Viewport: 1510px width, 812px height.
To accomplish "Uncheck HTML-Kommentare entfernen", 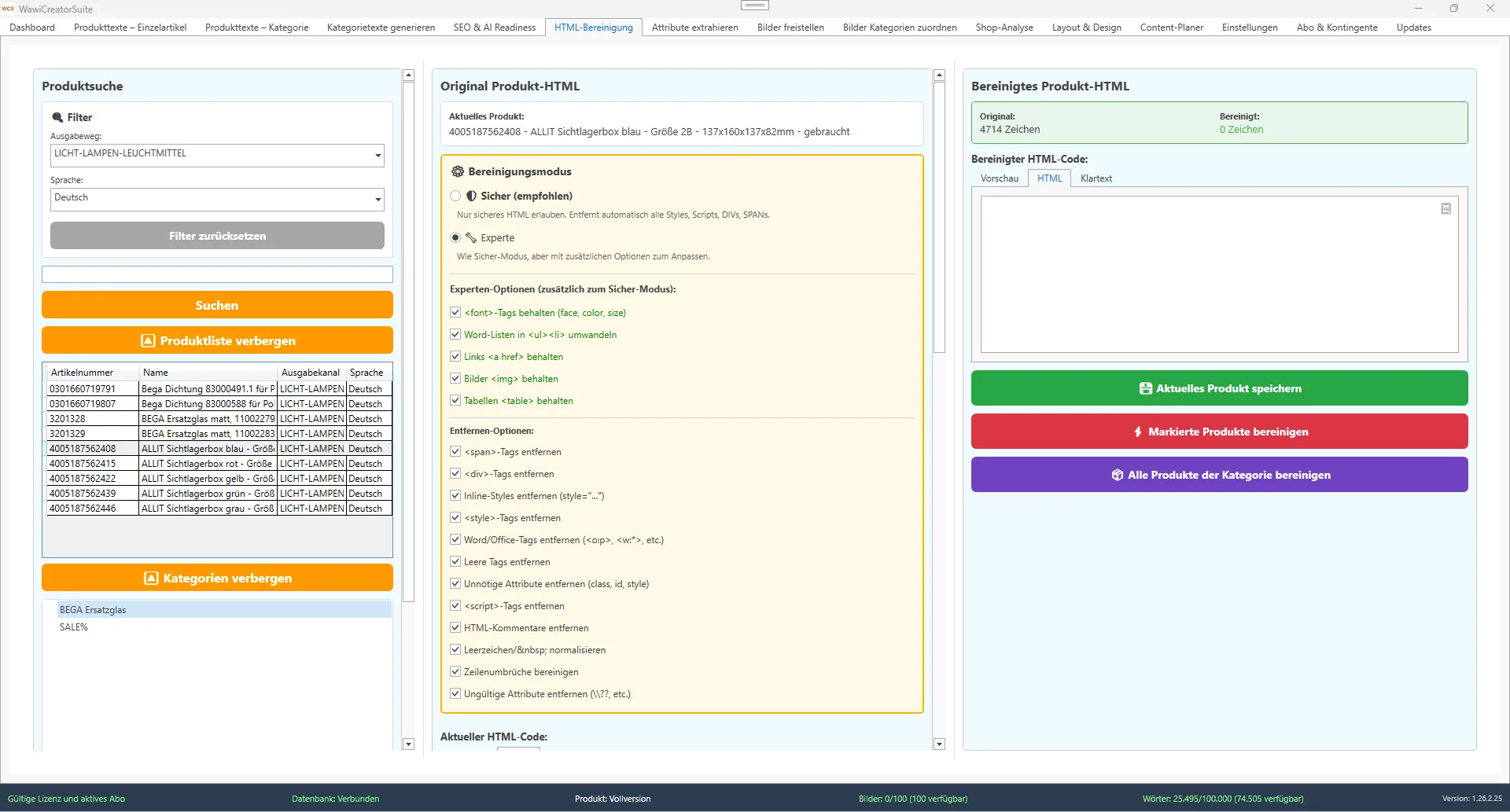I will pyautogui.click(x=456, y=627).
